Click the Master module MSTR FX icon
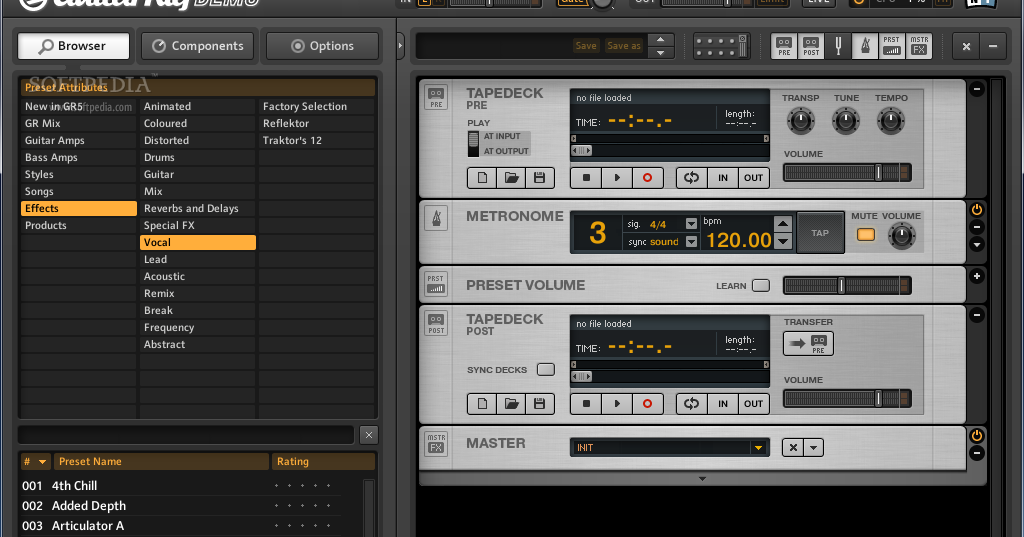Viewport: 1024px width, 537px height. pos(436,444)
